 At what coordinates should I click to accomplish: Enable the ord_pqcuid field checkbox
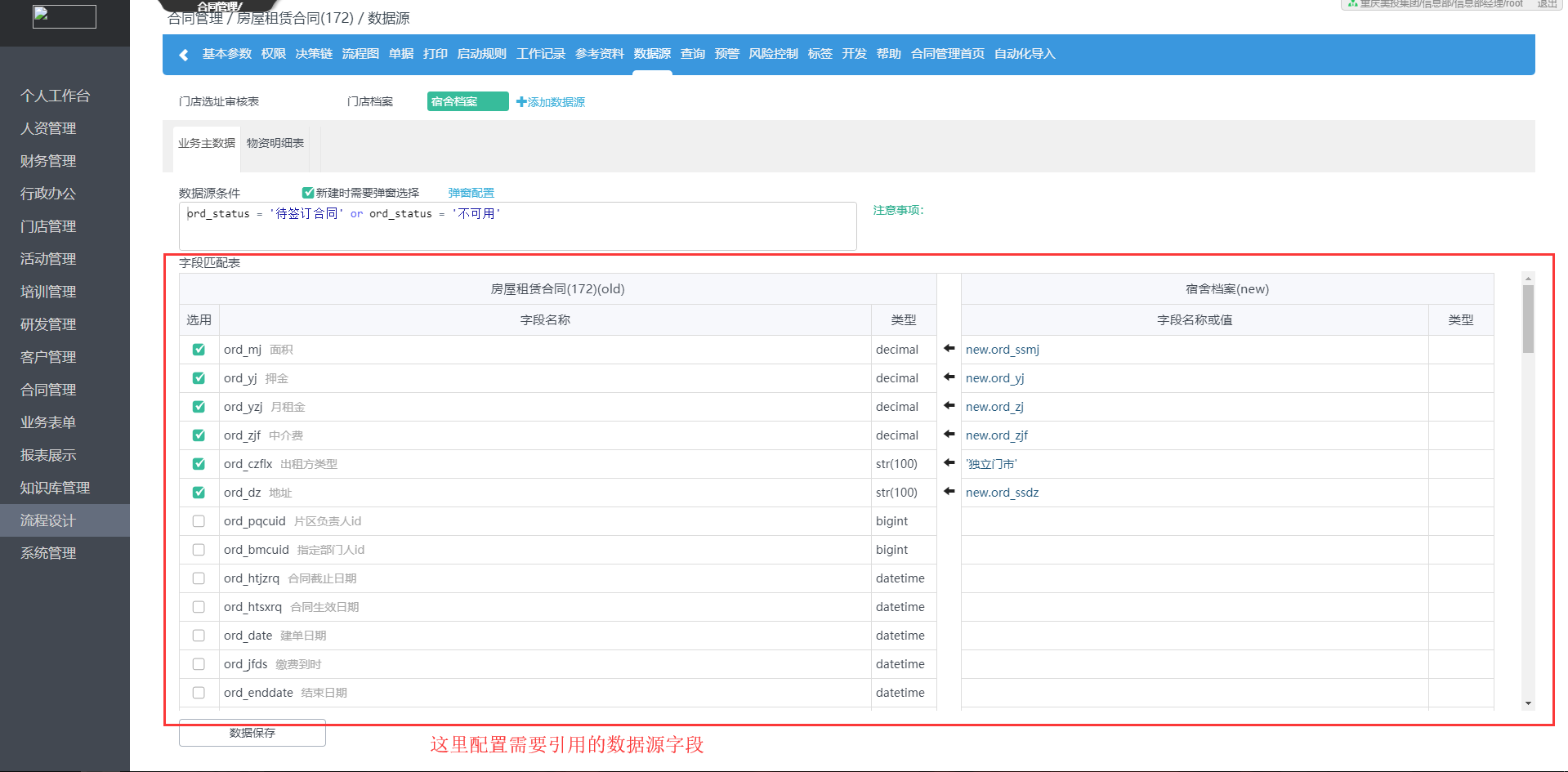coord(199,521)
